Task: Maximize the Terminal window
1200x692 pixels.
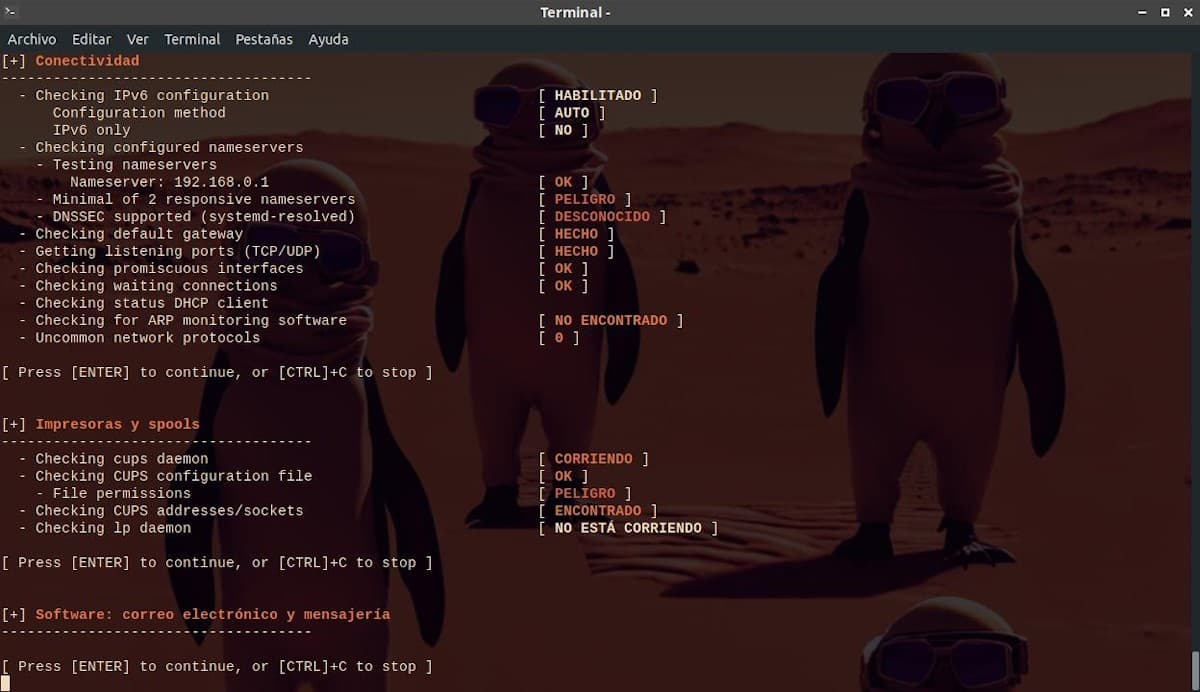Action: click(1165, 12)
